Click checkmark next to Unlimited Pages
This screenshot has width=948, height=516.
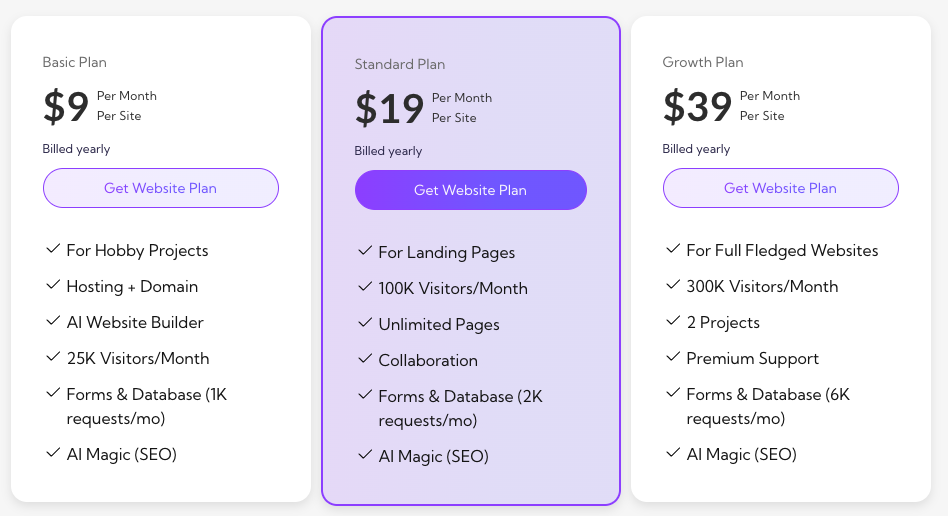(365, 324)
